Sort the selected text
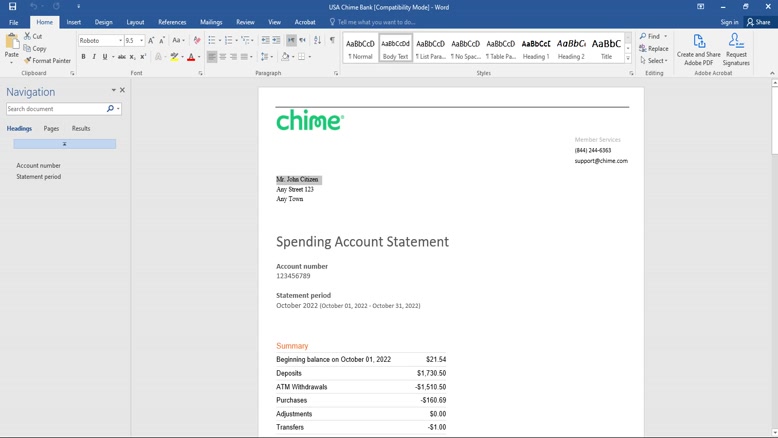 [318, 41]
